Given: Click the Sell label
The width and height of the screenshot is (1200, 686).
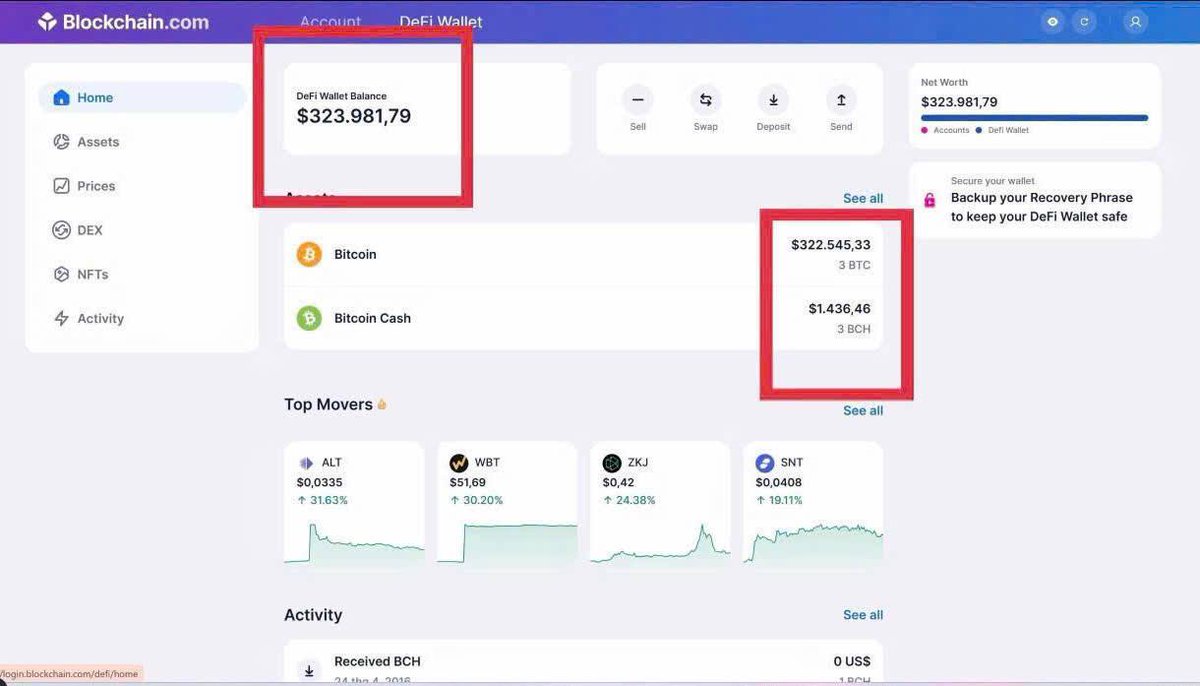Looking at the screenshot, I should tap(638, 127).
